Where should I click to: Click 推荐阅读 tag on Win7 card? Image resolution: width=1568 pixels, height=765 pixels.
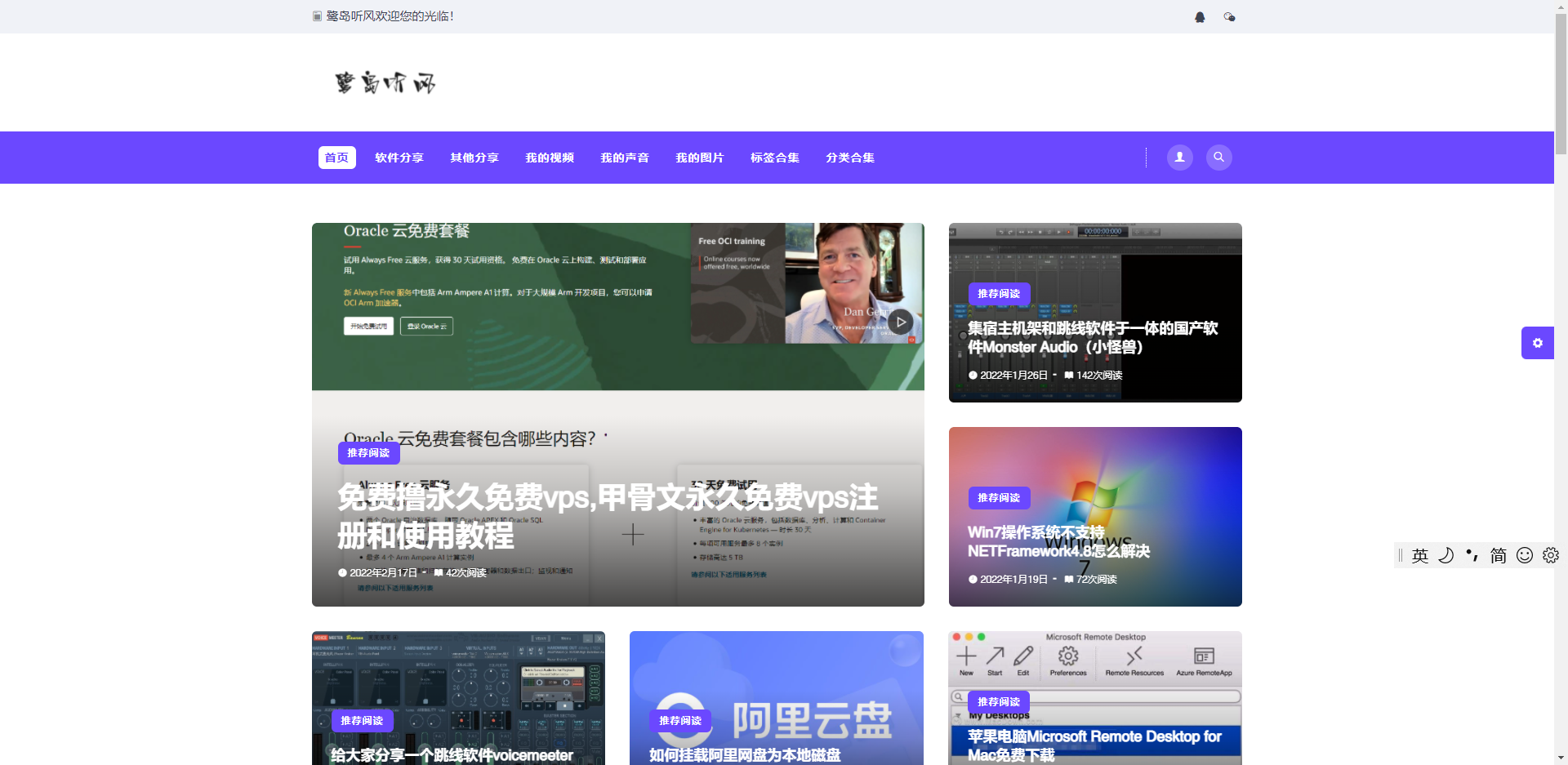(999, 498)
